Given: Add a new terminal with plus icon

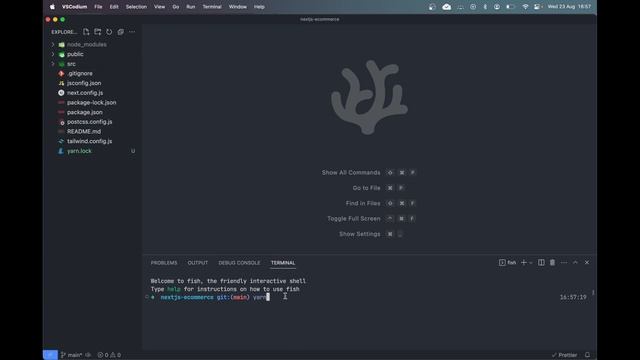Looking at the screenshot, I should click(524, 263).
